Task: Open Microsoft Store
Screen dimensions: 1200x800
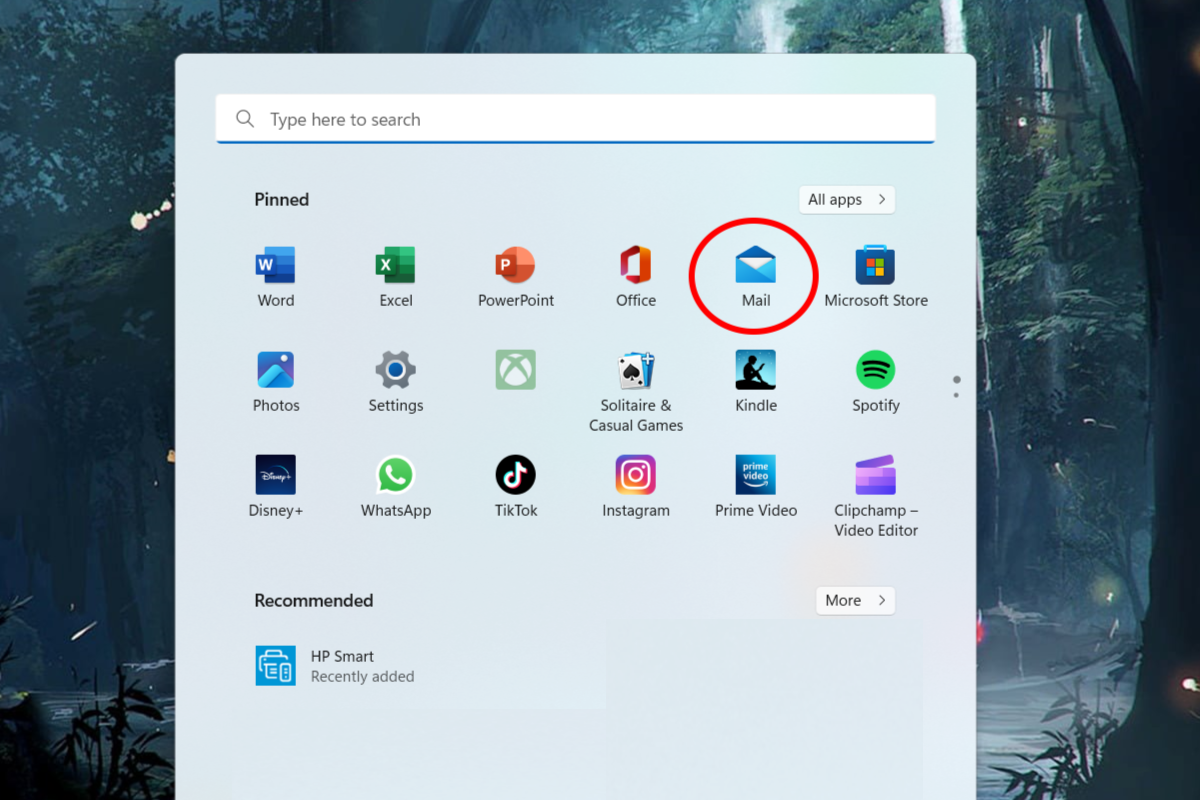Action: pyautogui.click(x=875, y=278)
